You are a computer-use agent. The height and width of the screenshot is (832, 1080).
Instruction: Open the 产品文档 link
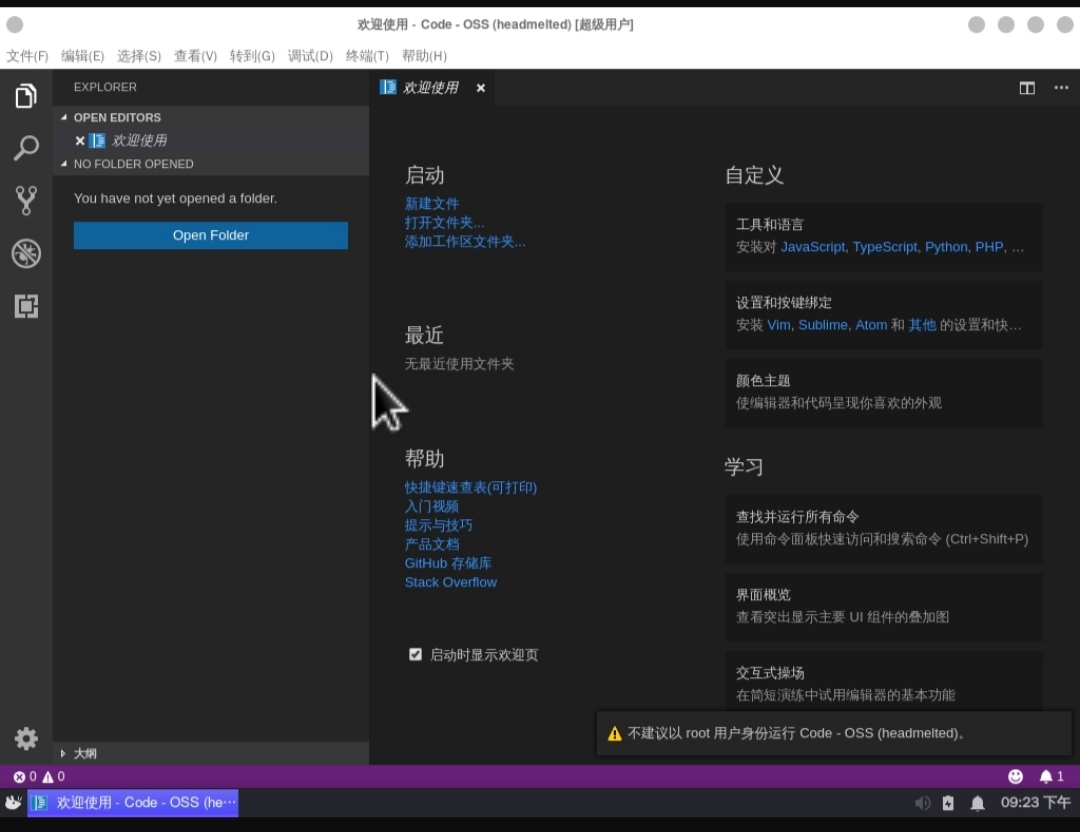432,544
